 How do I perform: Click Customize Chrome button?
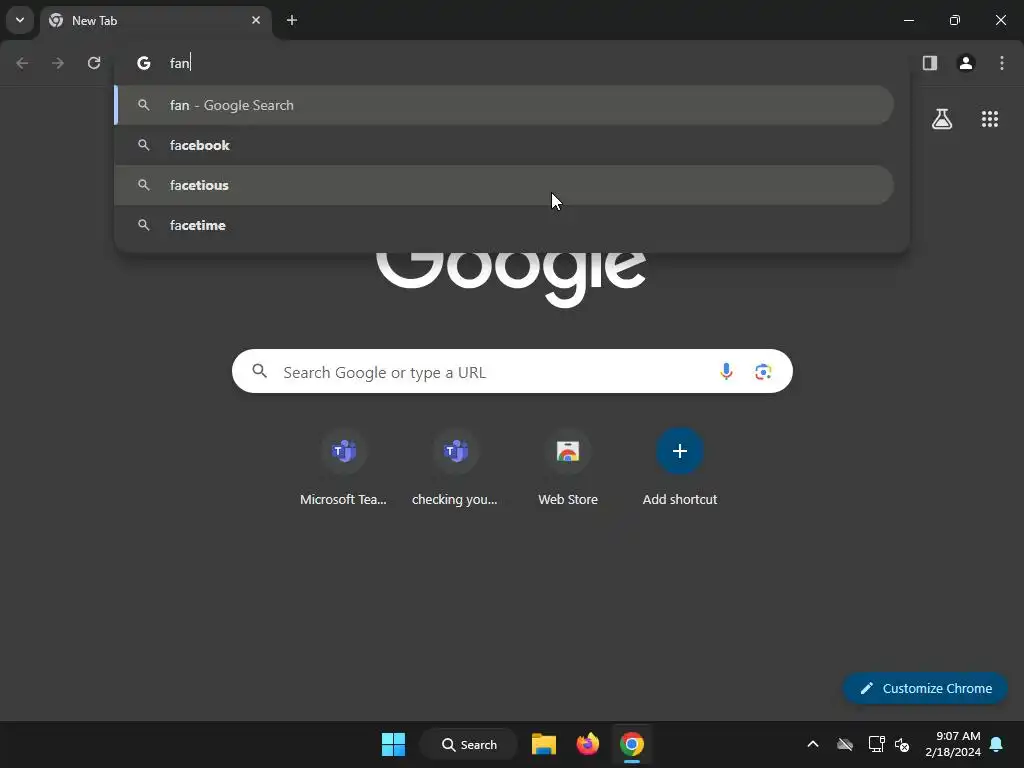point(925,688)
